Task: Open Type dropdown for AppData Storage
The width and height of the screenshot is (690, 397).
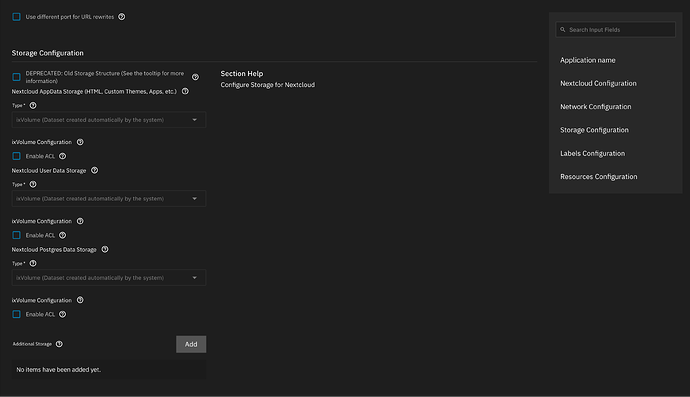Action: tap(109, 120)
